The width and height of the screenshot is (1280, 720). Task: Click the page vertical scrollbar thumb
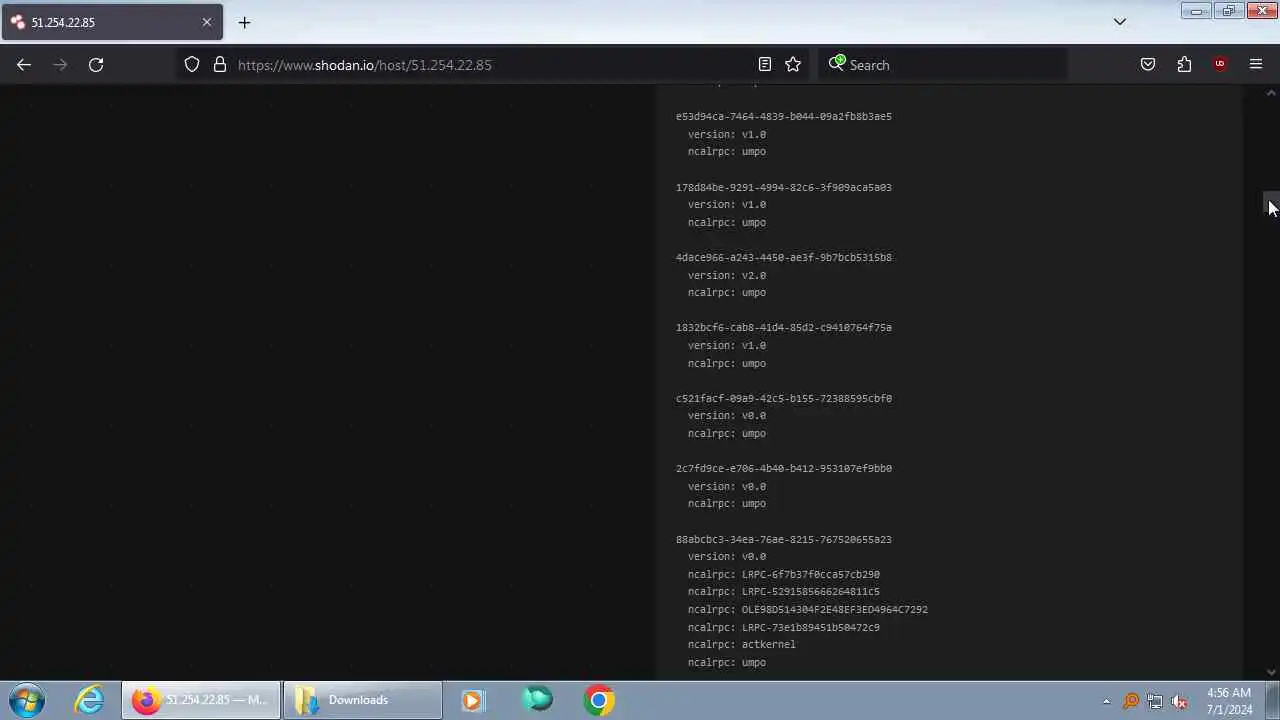coord(1271,203)
